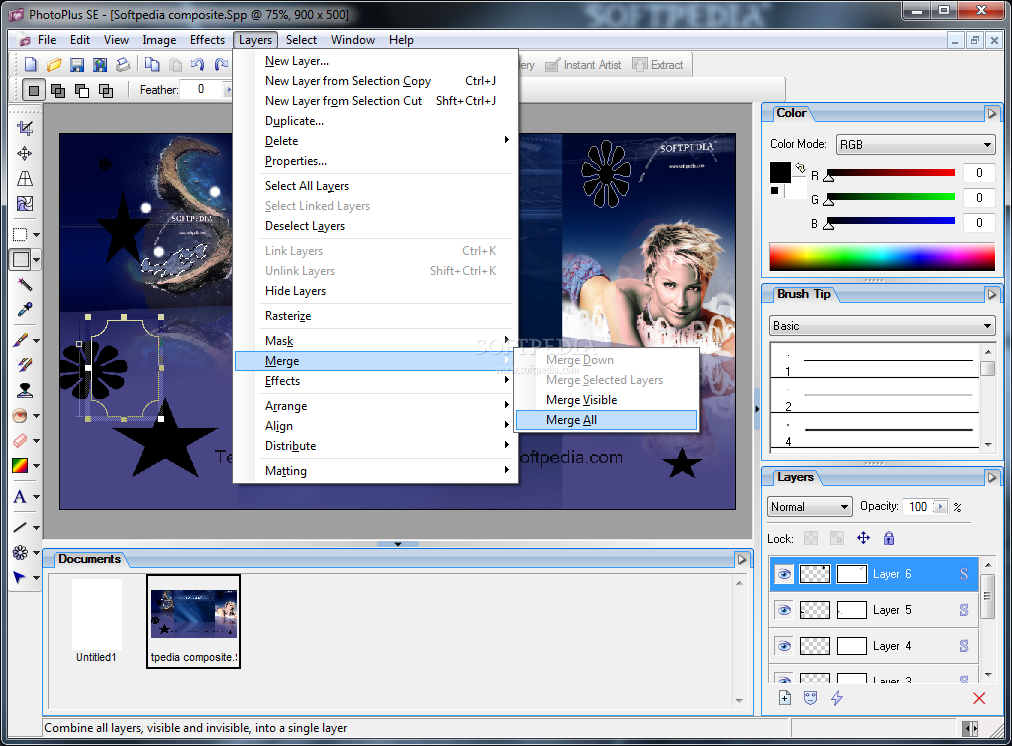
Task: Swap foreground and background colors
Action: click(x=800, y=168)
